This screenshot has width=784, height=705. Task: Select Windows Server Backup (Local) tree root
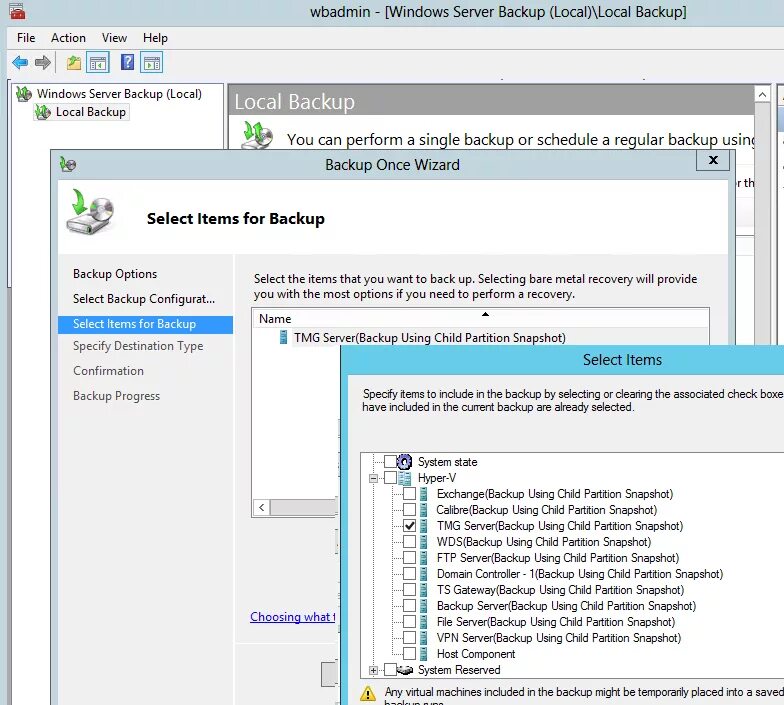point(119,94)
